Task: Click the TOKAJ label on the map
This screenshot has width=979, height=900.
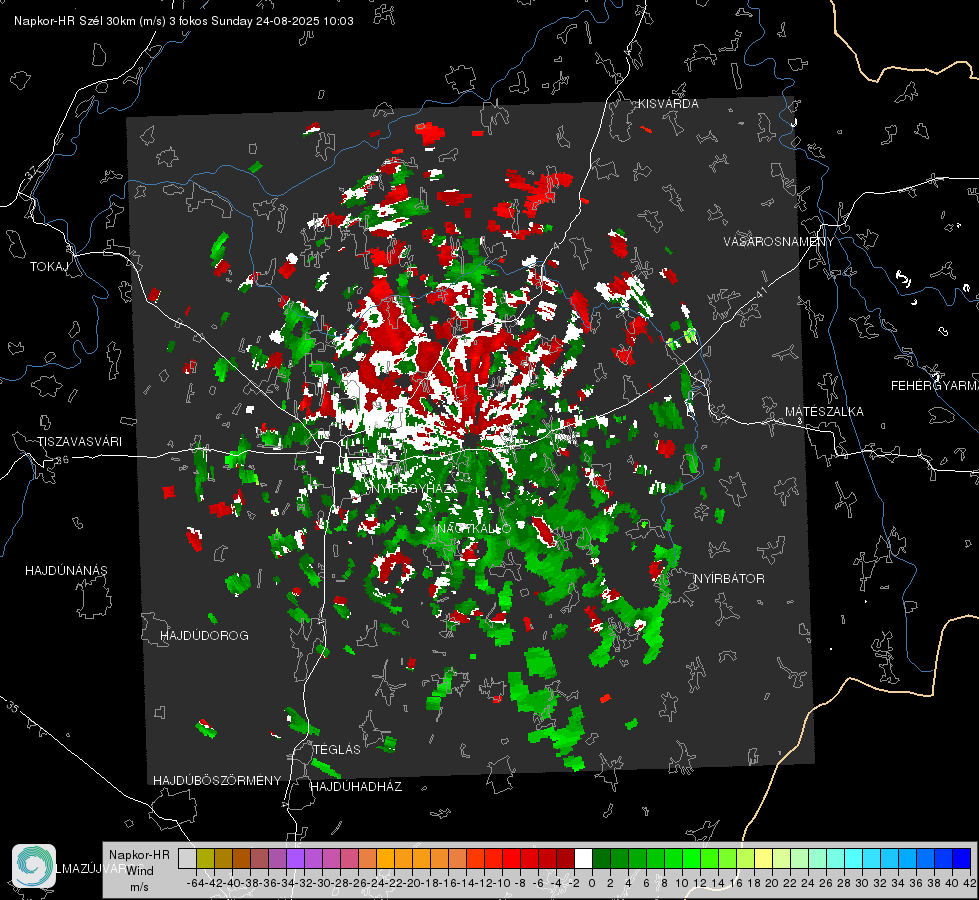Action: point(49,267)
